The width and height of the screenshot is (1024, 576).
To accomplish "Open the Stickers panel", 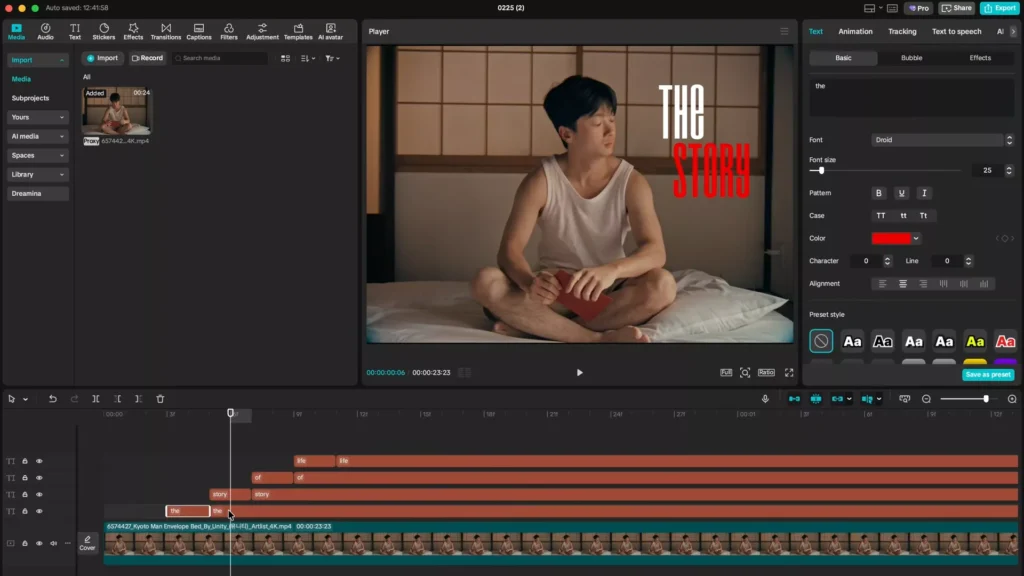I will click(x=104, y=31).
